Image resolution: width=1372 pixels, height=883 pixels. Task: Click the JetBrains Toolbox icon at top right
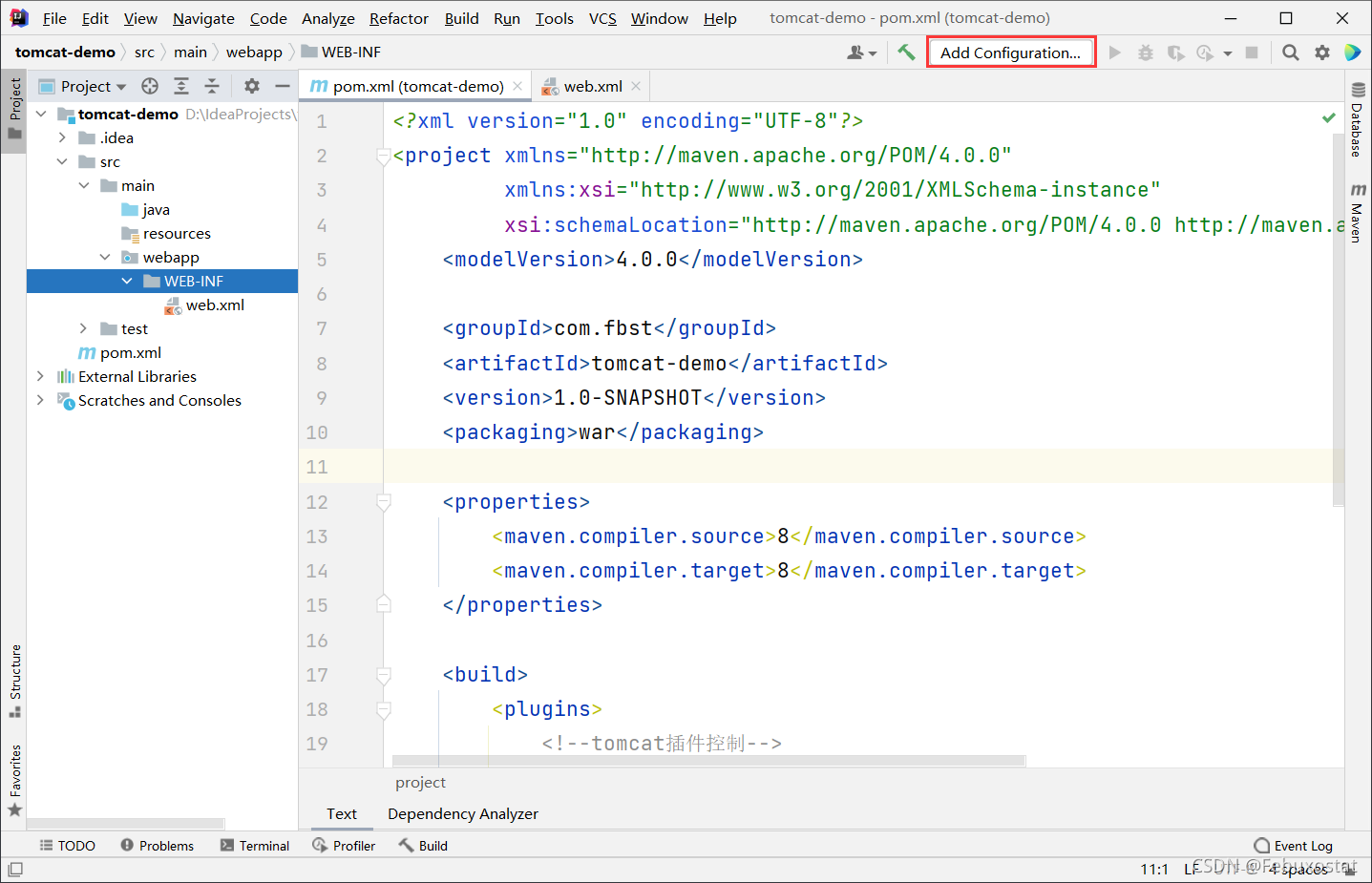(x=1353, y=53)
